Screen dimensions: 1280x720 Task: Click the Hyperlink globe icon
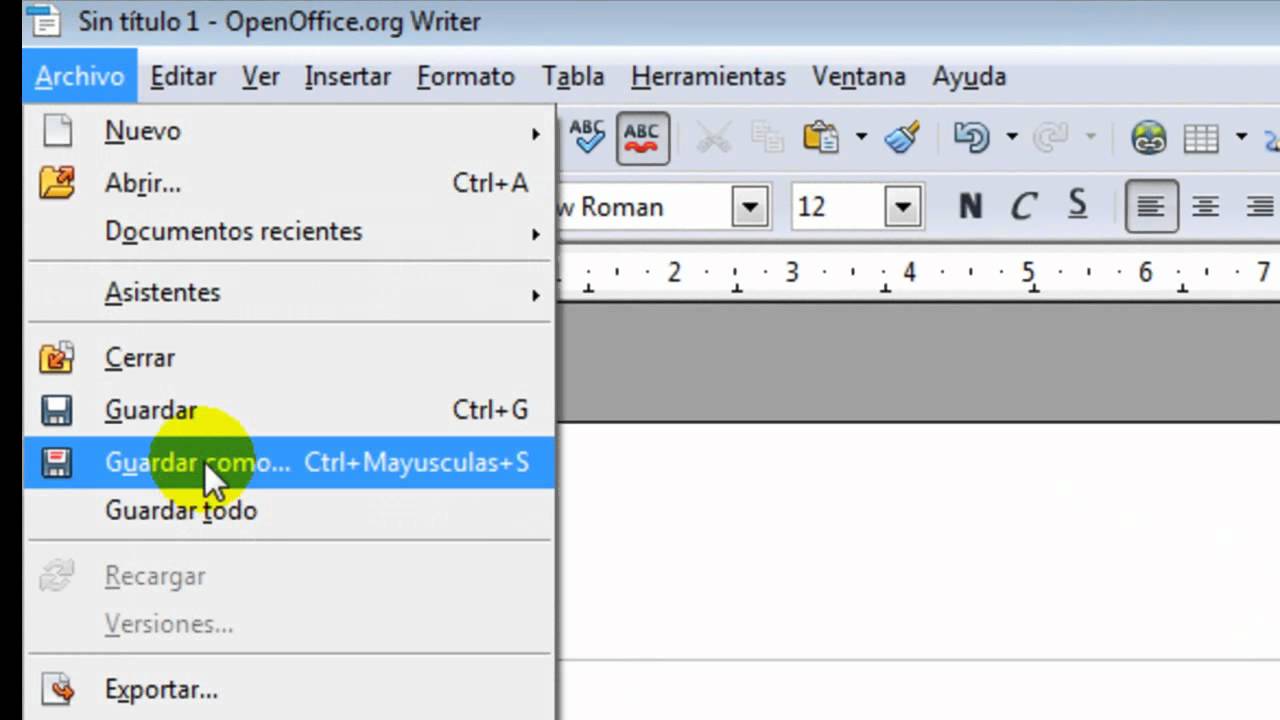1149,137
